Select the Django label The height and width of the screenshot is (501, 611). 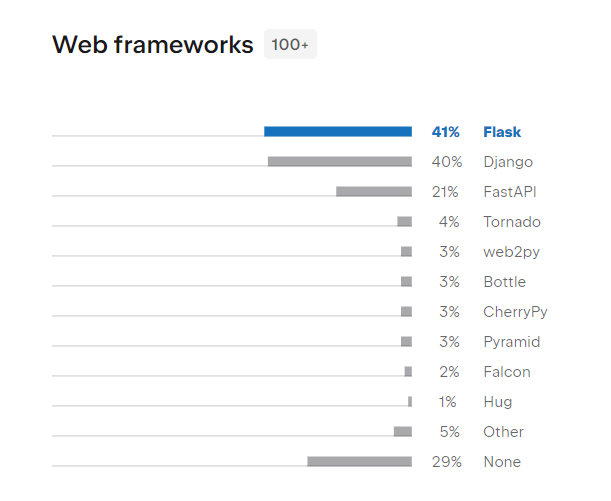pos(508,162)
